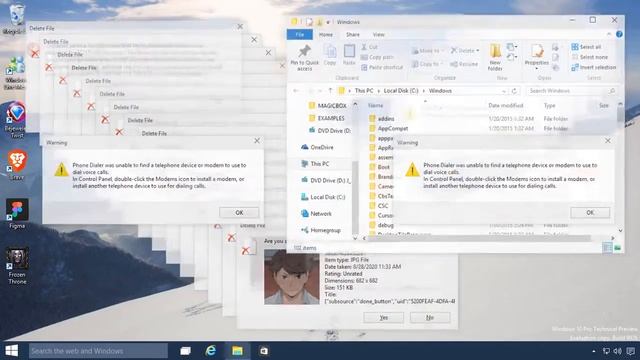Open the Move to dropdown
This screenshot has width=640, height=360.
pos(427,51)
